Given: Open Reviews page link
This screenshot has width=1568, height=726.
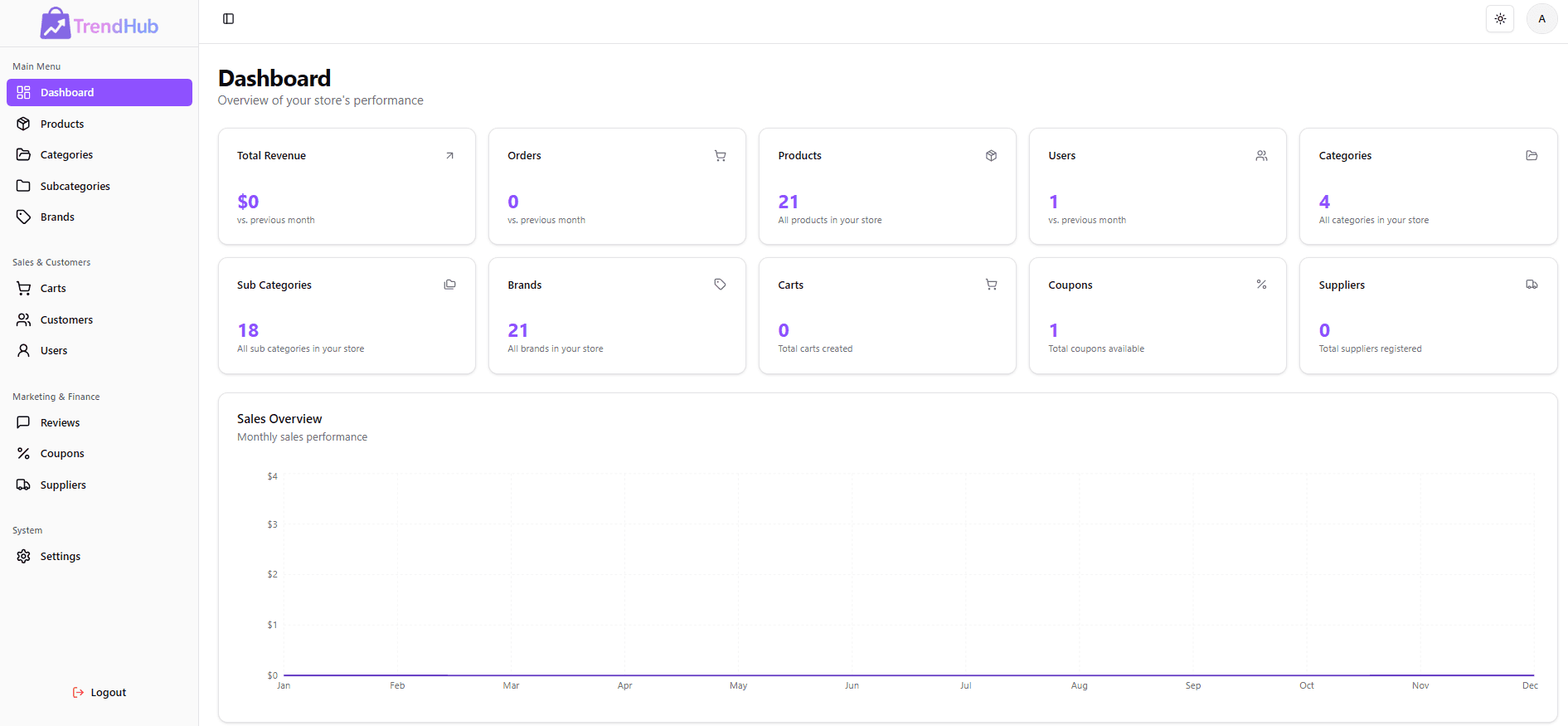Looking at the screenshot, I should click(x=100, y=422).
